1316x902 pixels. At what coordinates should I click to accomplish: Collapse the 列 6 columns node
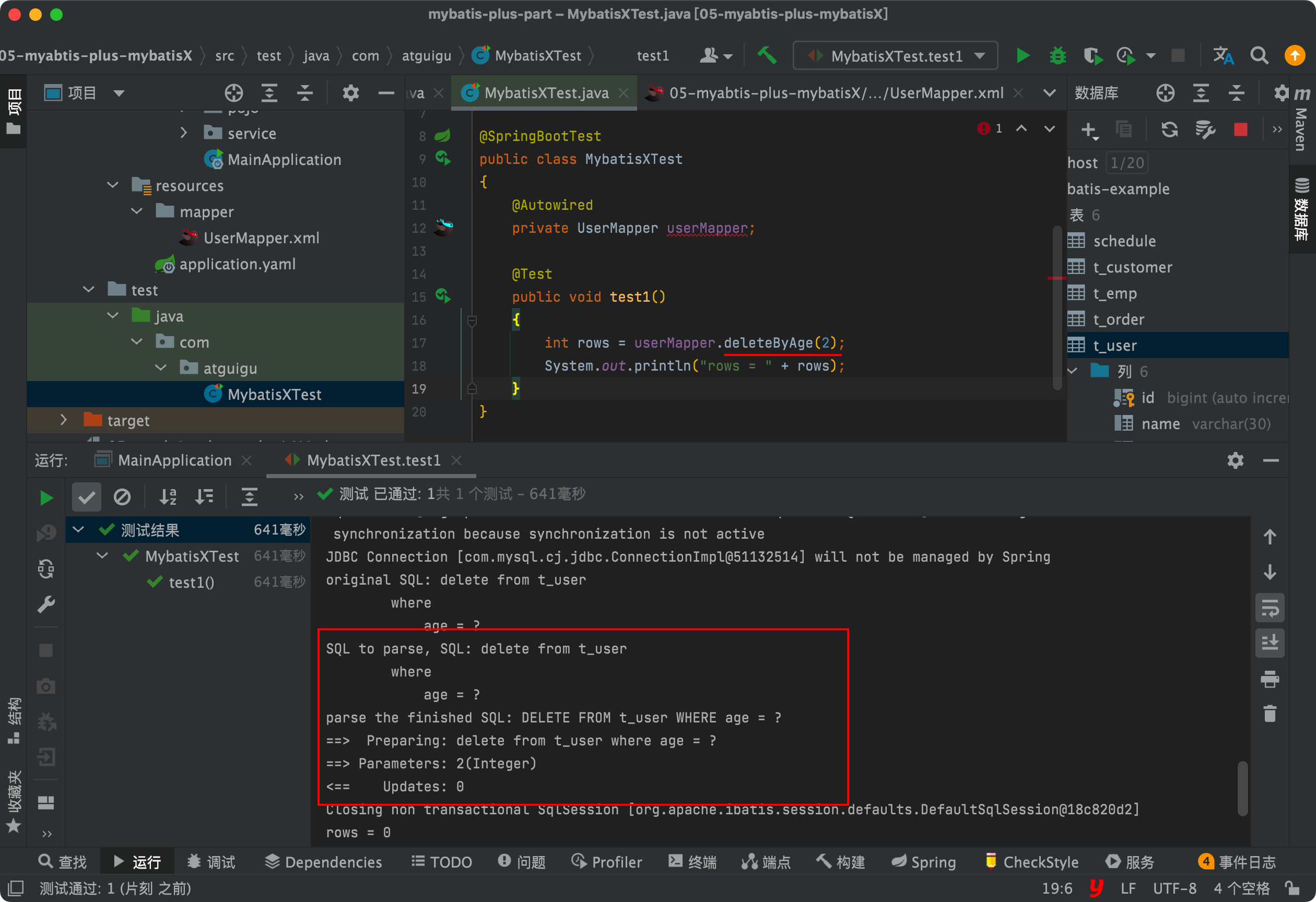point(1073,371)
